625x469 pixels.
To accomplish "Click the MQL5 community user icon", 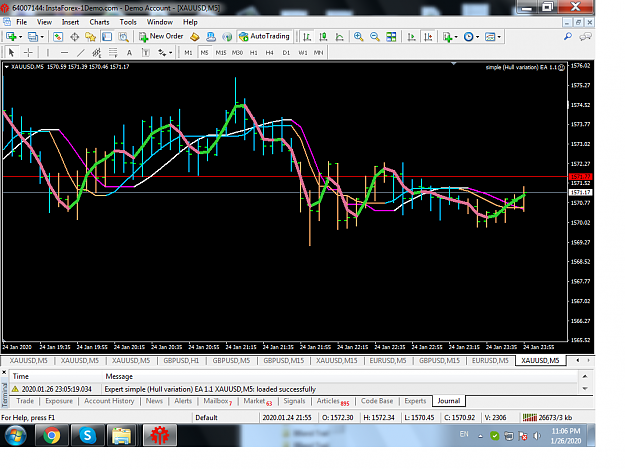I will pyautogui.click(x=211, y=37).
